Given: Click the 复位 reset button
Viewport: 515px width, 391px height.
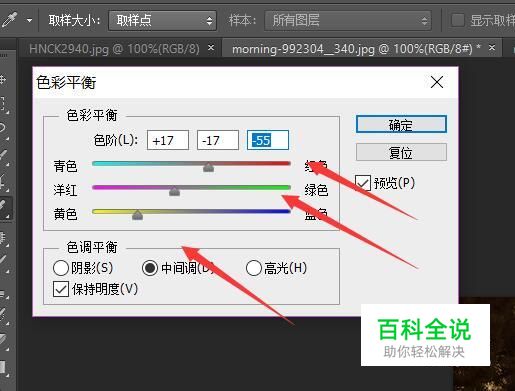Looking at the screenshot, I should pos(401,153).
